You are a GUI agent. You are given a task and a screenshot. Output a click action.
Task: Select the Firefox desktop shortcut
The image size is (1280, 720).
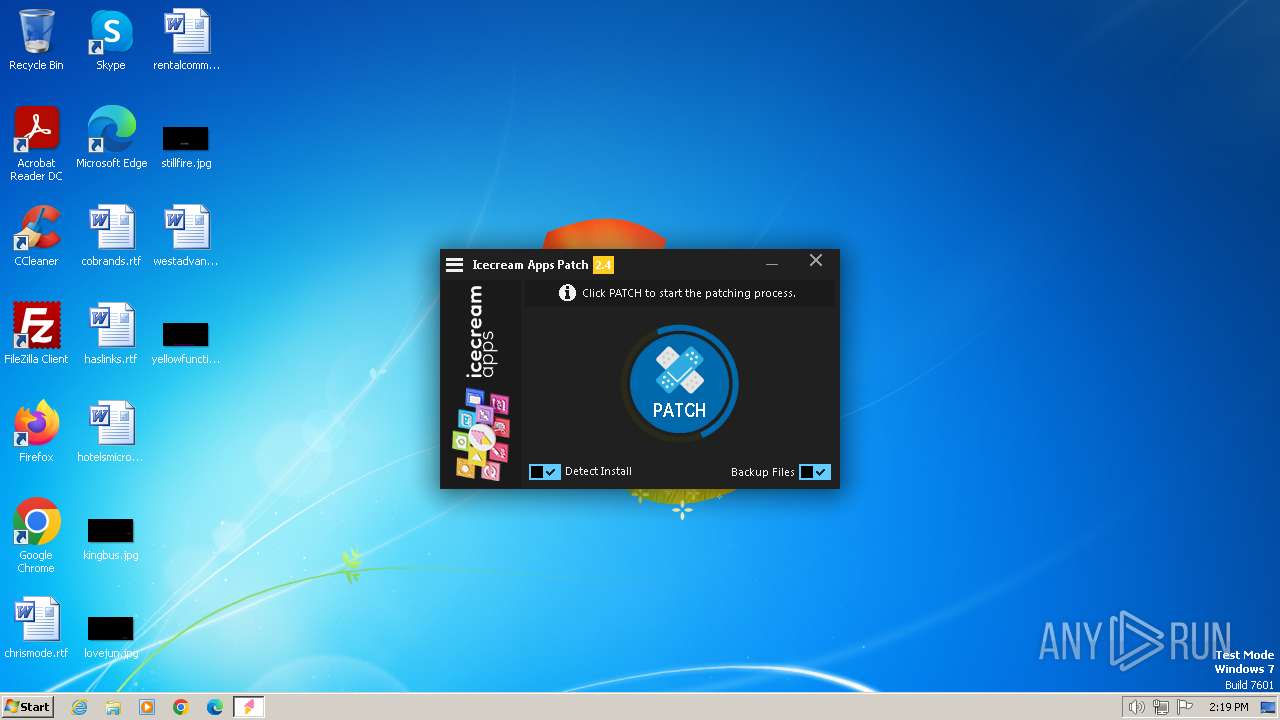pyautogui.click(x=36, y=433)
